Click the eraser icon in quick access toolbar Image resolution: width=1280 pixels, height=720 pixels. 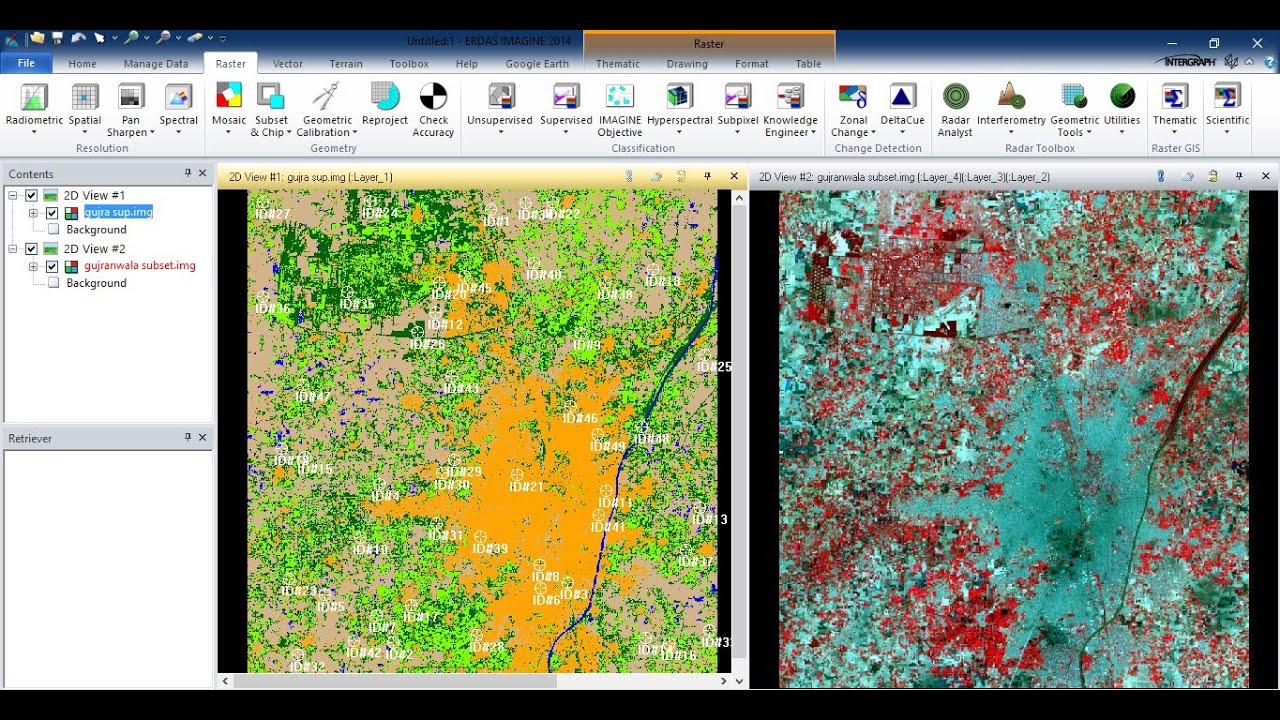(195, 38)
